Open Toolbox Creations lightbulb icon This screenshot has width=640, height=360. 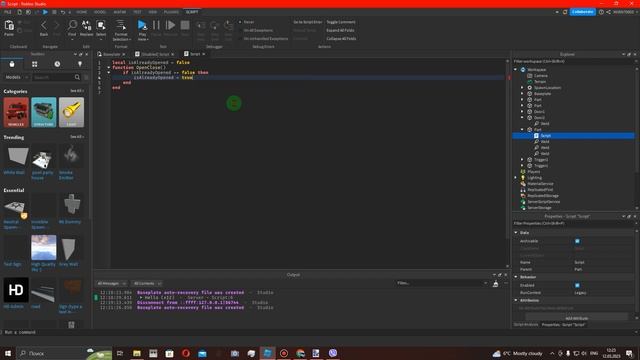[80, 64]
